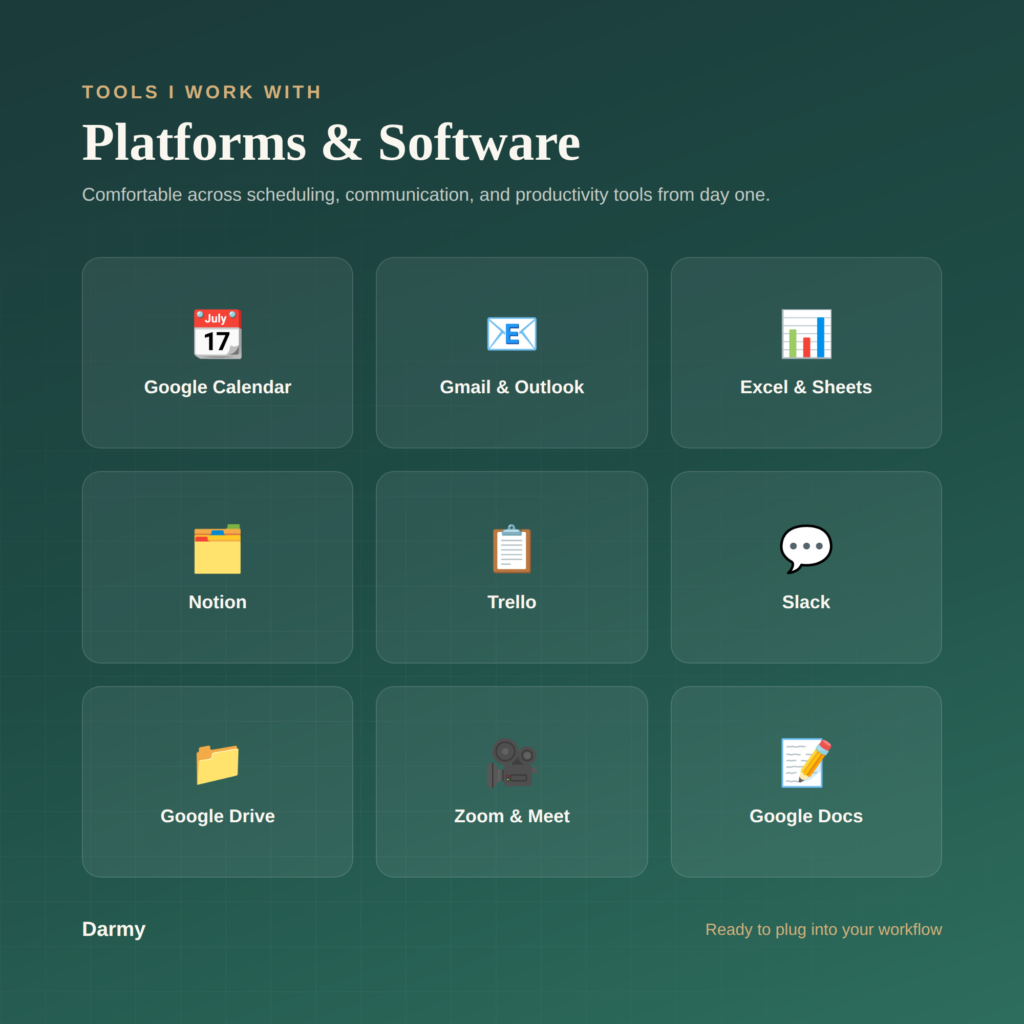Viewport: 1024px width, 1024px height.
Task: Select the Notion label
Action: tap(217, 602)
